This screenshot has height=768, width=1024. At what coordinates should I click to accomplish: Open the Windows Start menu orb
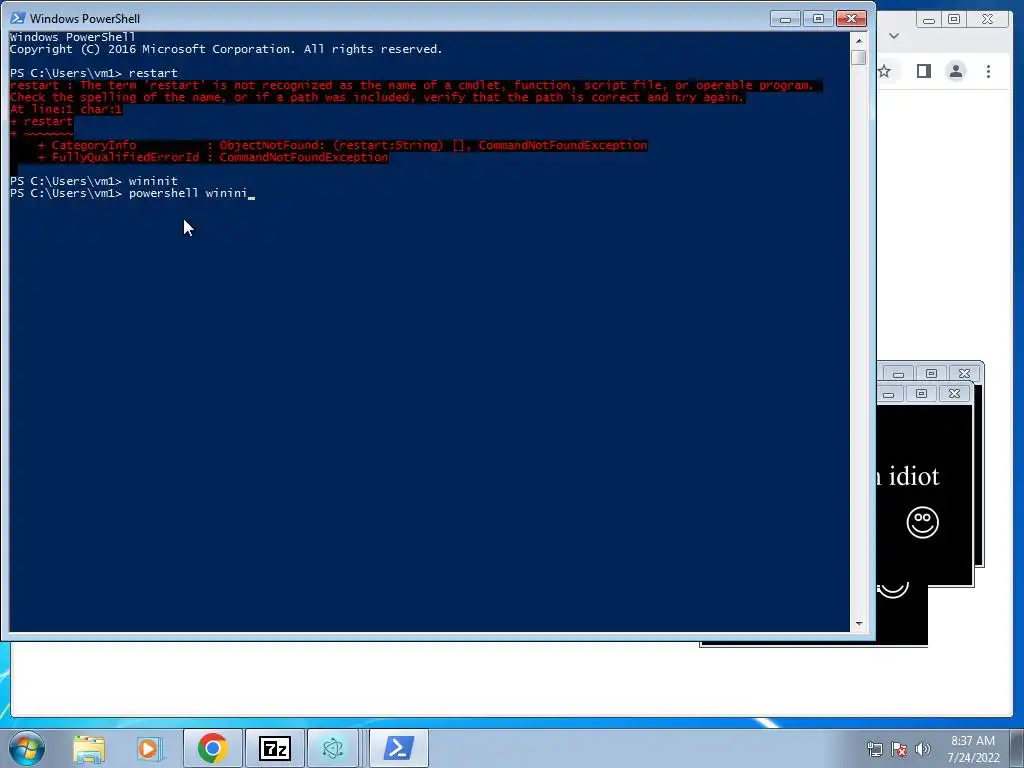tap(27, 748)
